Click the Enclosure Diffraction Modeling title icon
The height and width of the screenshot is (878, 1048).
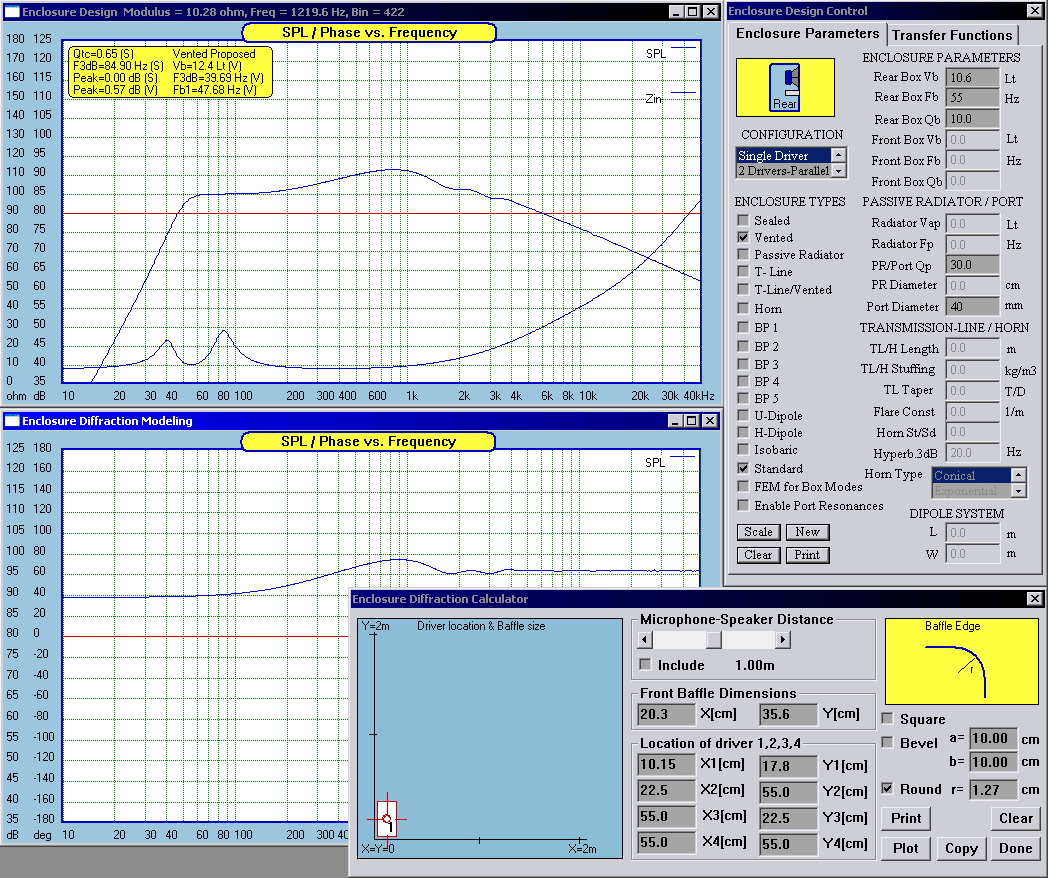[11, 421]
